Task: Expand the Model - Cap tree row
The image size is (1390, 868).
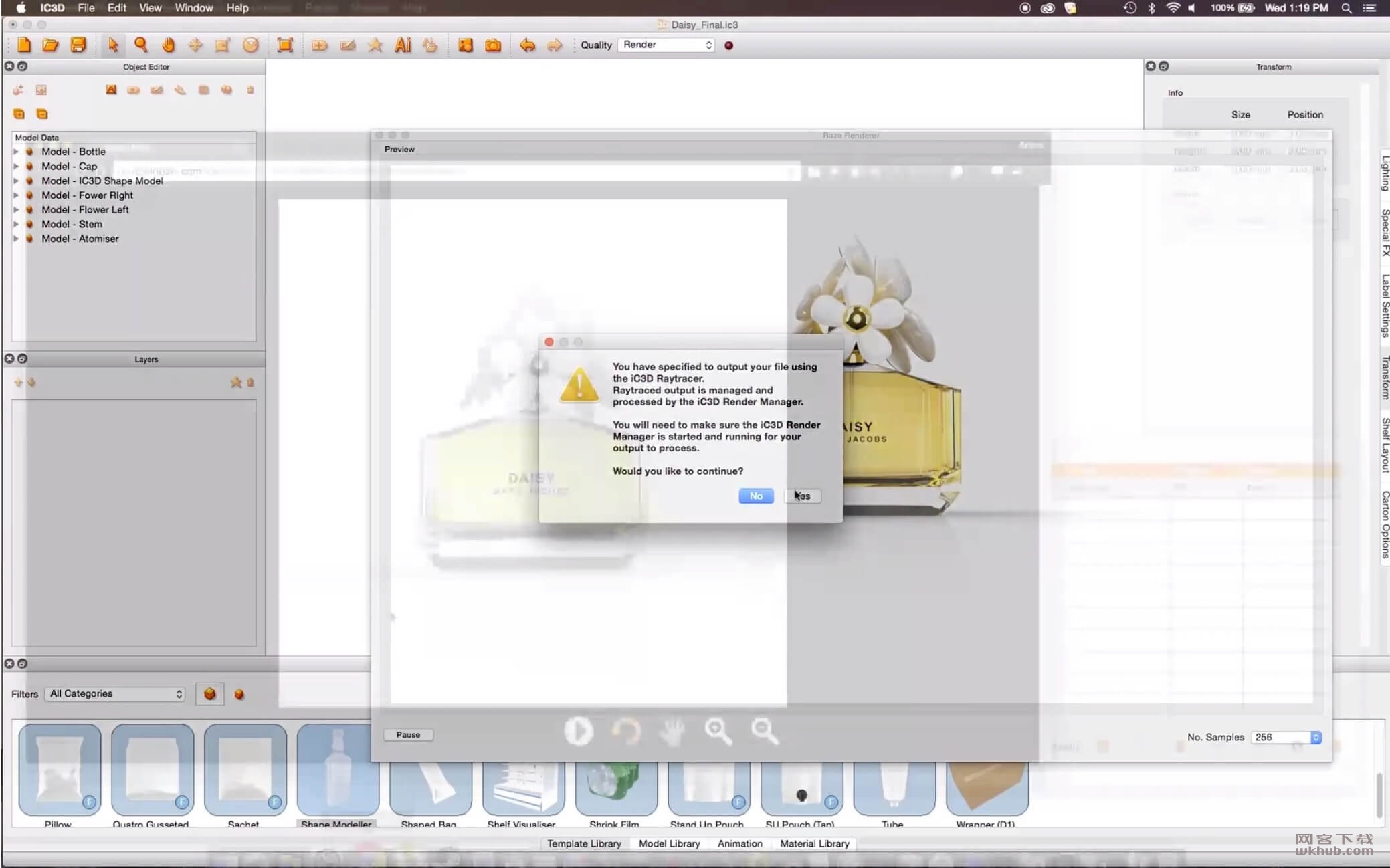Action: pyautogui.click(x=16, y=167)
